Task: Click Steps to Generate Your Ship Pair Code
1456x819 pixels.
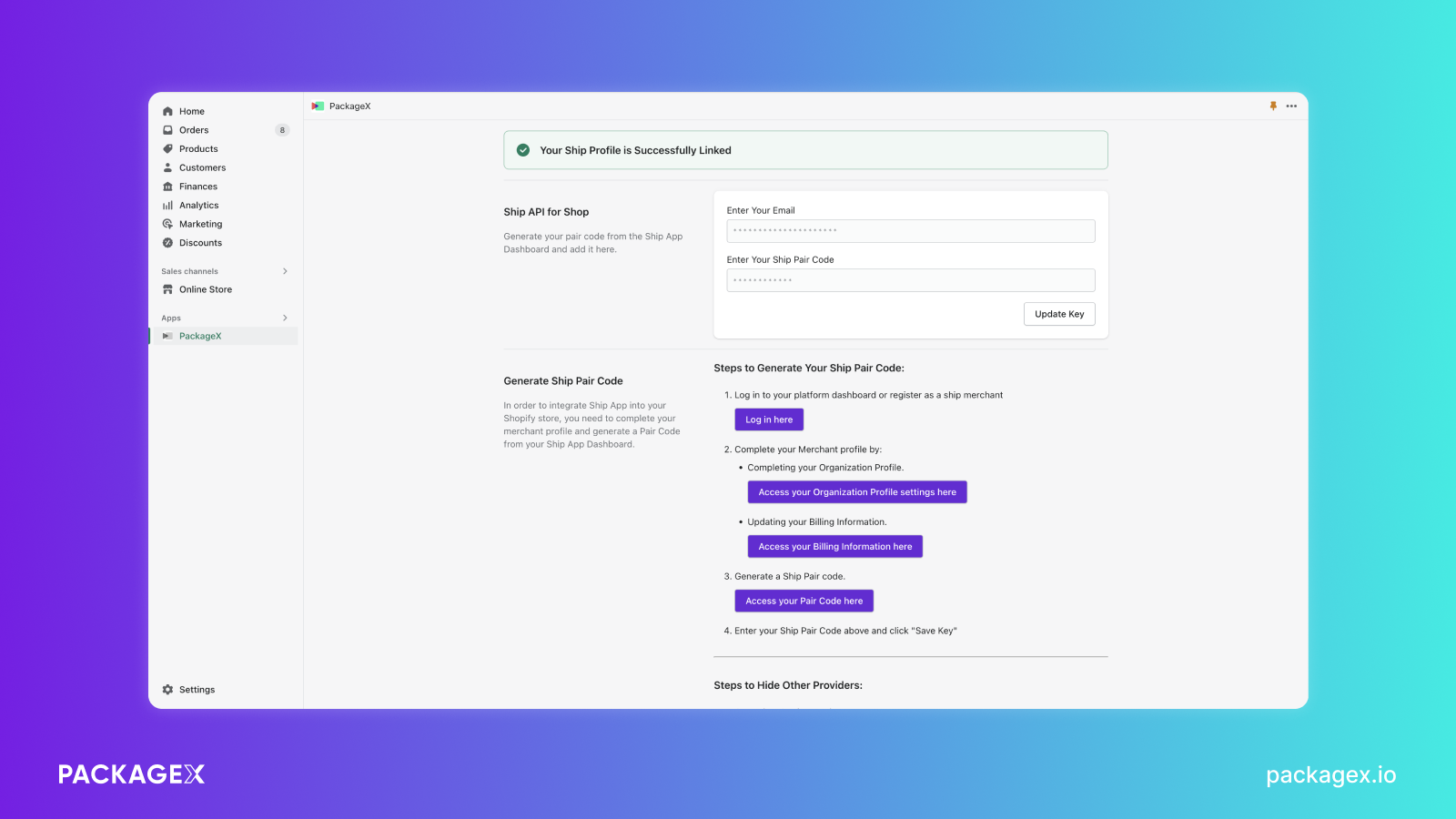Action: point(809,369)
